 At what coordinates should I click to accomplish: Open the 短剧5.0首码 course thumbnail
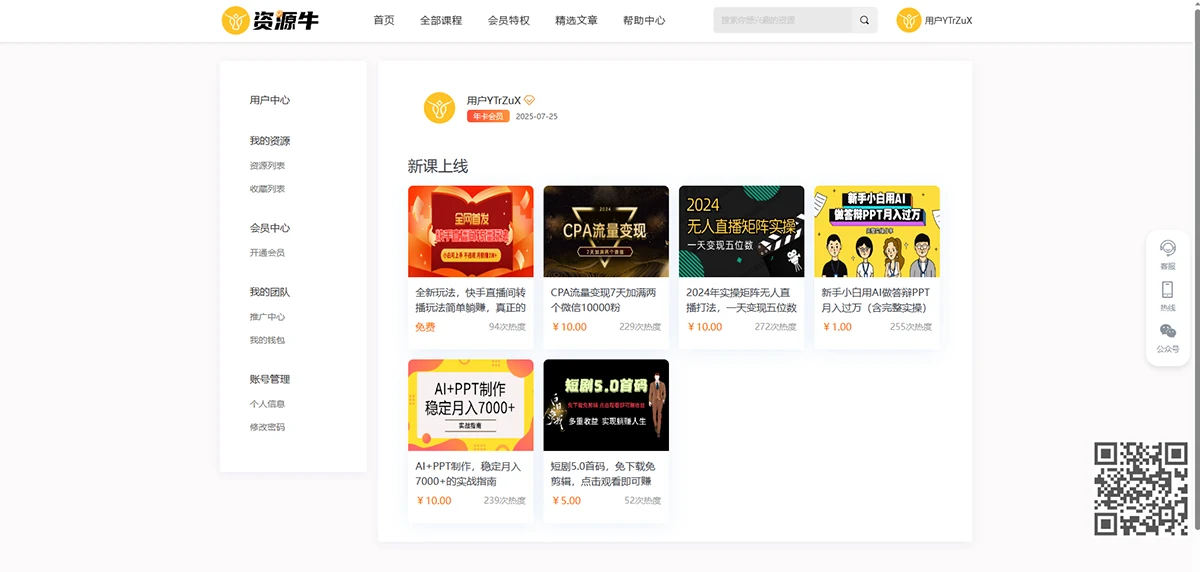tap(606, 405)
